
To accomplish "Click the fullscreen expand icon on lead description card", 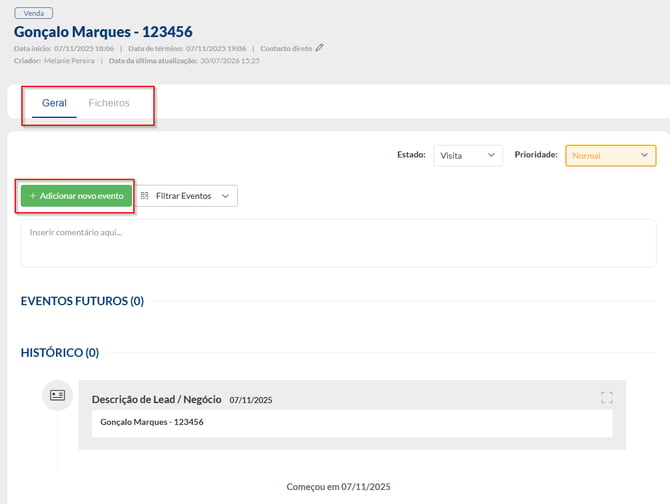I will tap(607, 398).
